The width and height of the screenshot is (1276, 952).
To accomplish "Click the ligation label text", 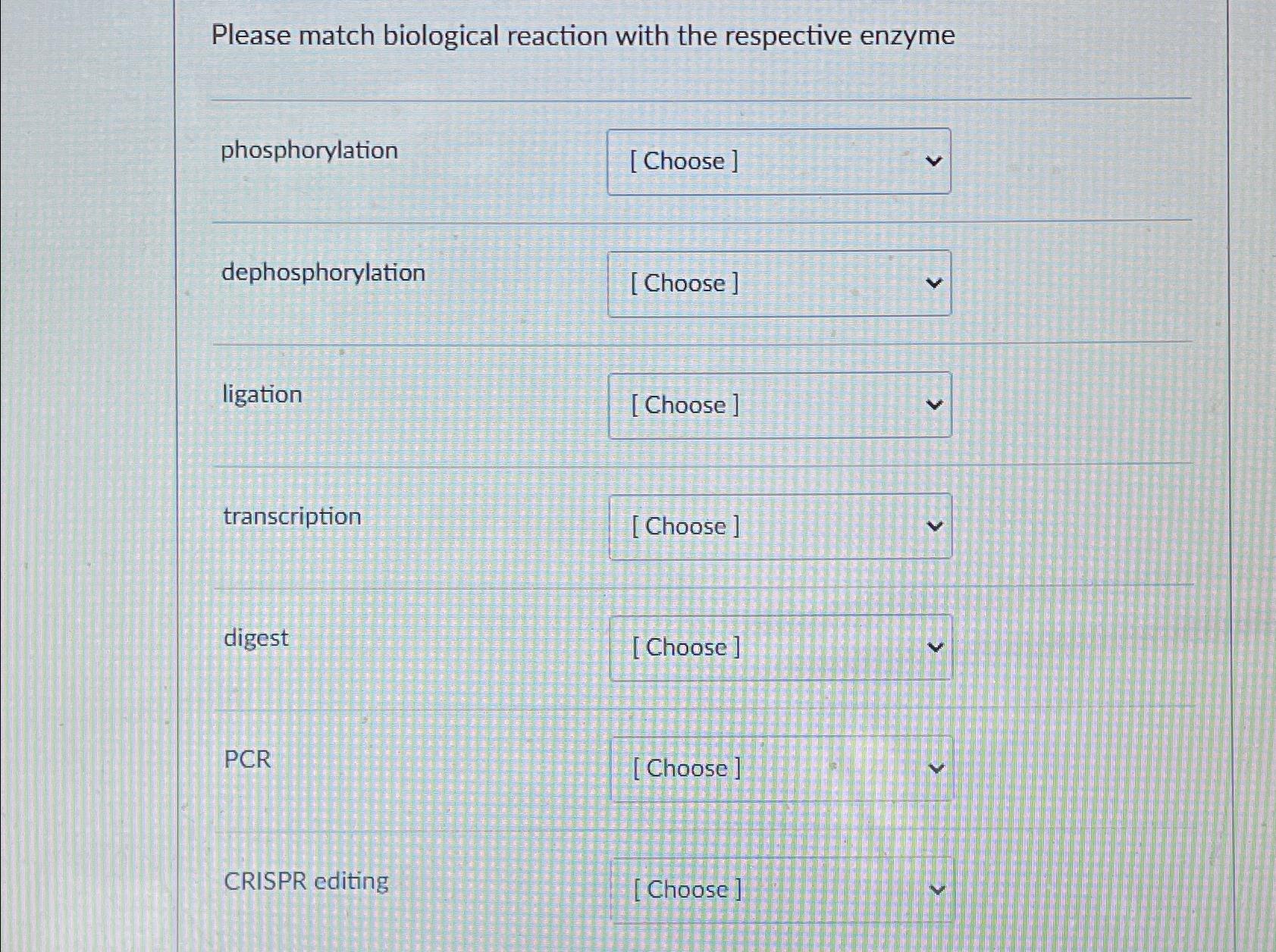I will click(261, 394).
